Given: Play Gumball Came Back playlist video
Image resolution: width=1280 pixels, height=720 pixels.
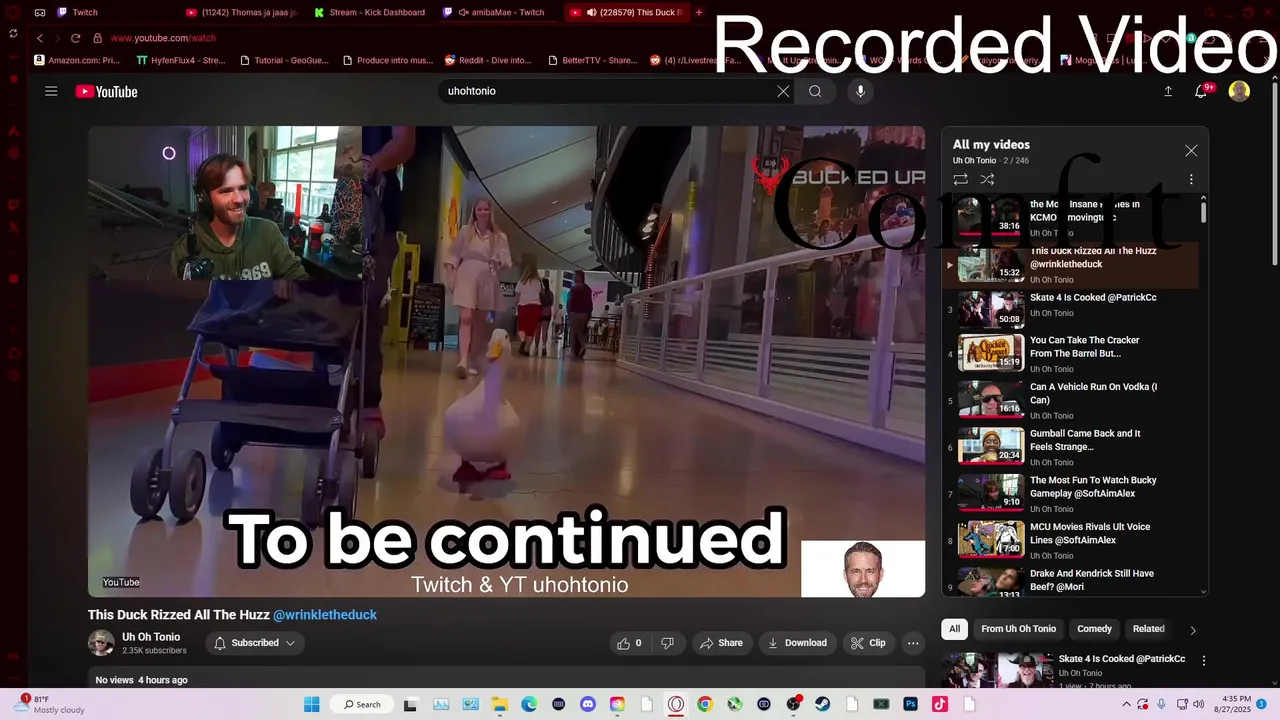Looking at the screenshot, I should pyautogui.click(x=1070, y=447).
